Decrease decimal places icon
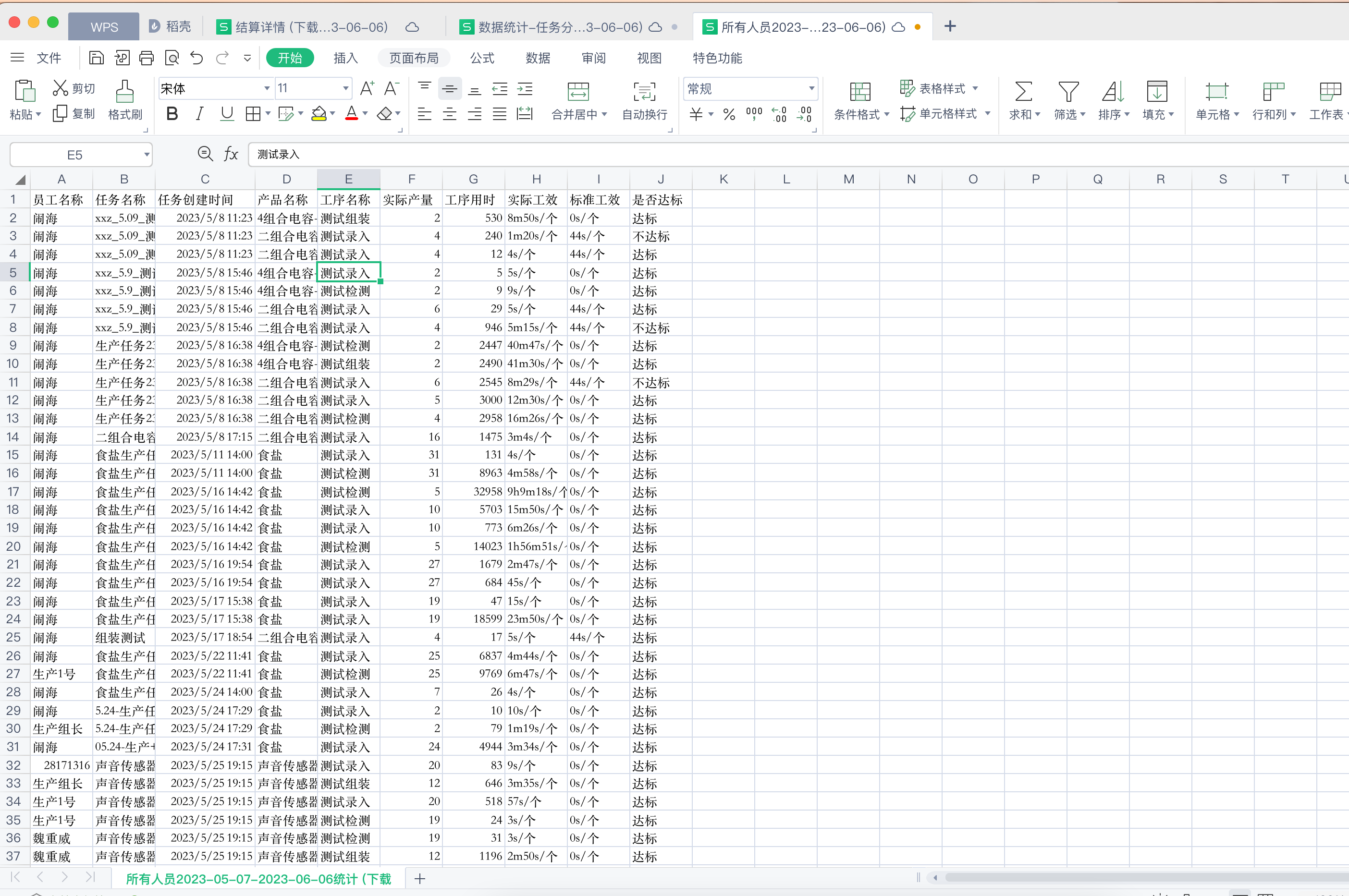The width and height of the screenshot is (1349, 896). click(x=804, y=114)
